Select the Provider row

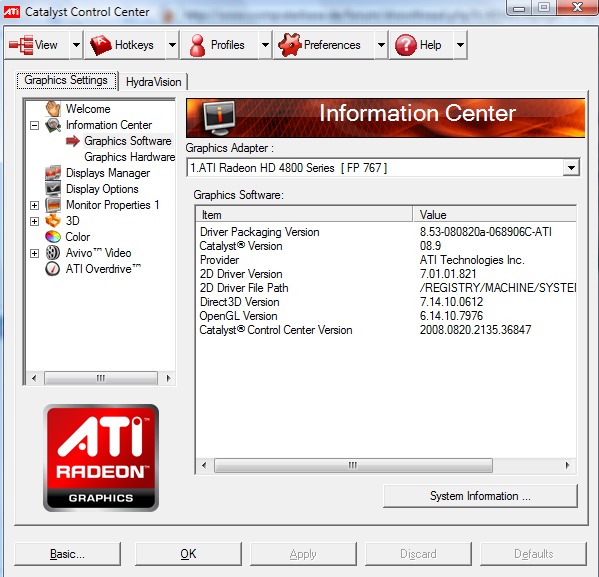pos(386,260)
